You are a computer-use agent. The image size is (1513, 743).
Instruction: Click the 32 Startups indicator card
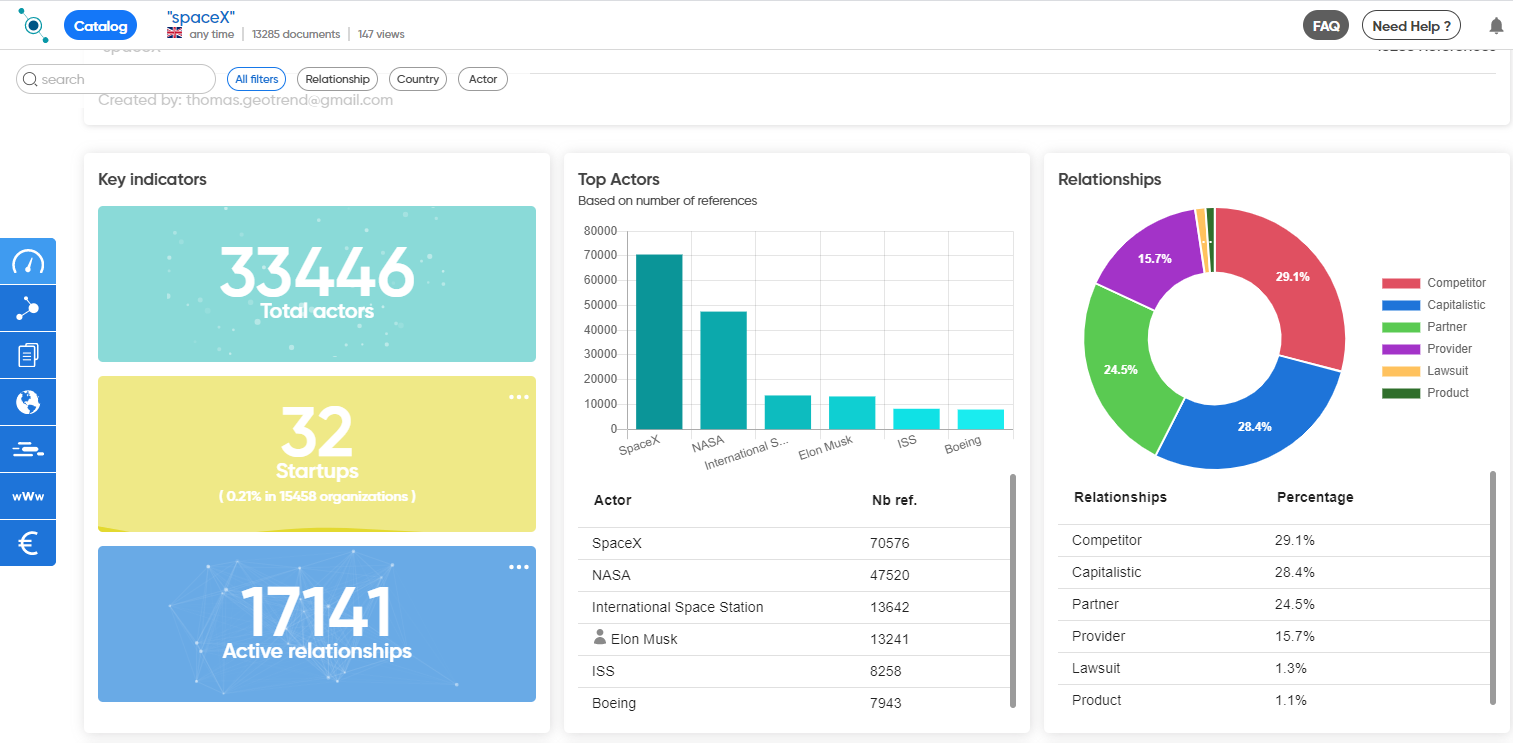(317, 454)
